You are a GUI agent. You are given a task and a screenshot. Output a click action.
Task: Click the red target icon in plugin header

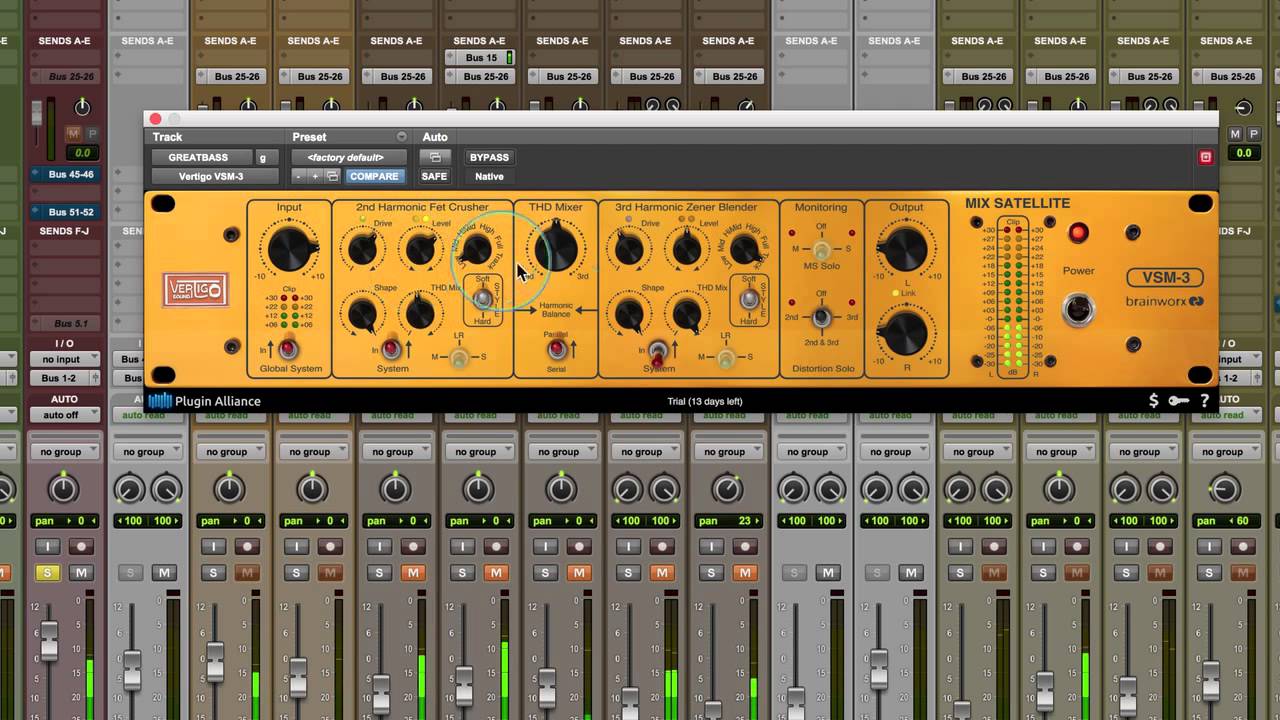1205,157
